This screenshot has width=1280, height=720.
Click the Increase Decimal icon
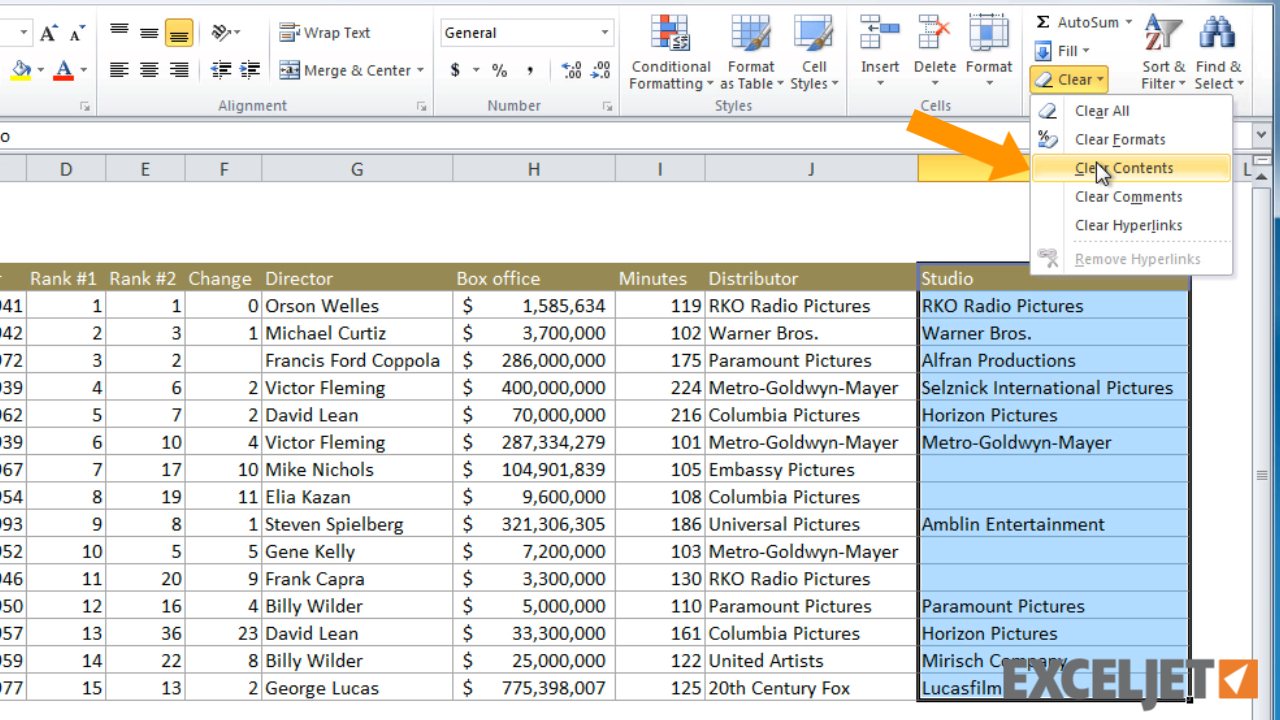coord(571,70)
